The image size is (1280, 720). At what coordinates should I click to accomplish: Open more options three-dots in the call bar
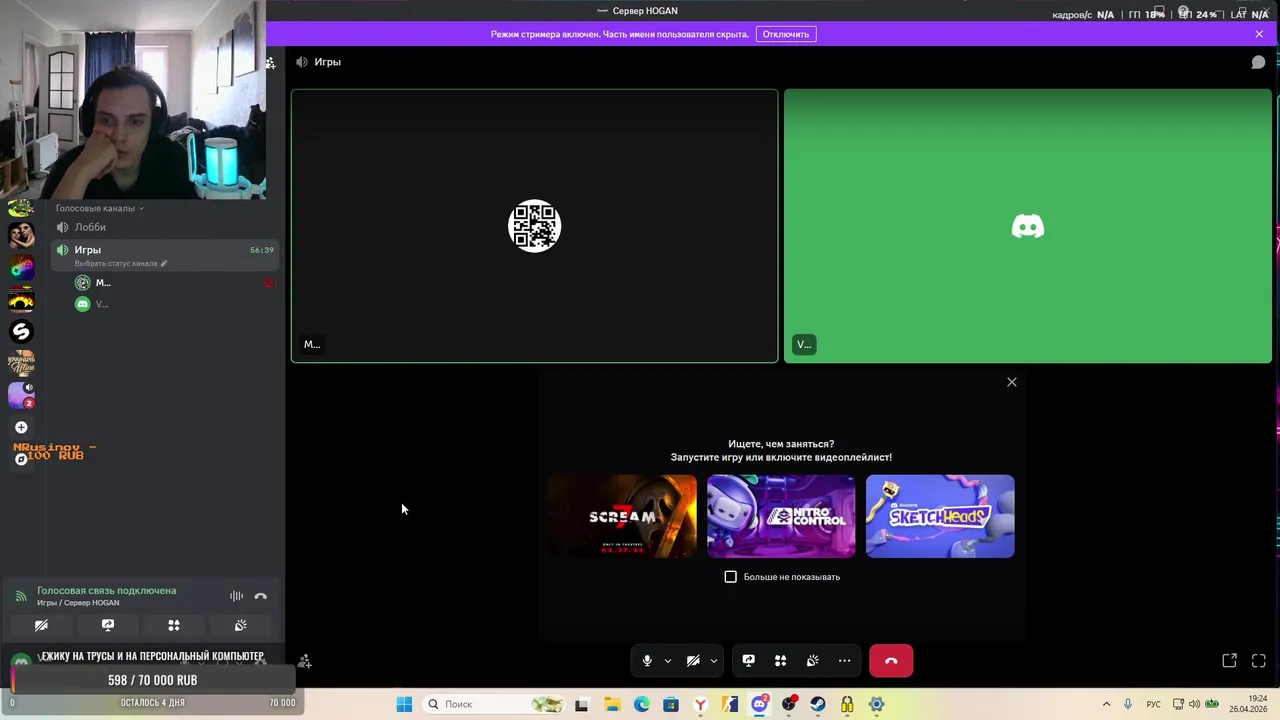[844, 661]
